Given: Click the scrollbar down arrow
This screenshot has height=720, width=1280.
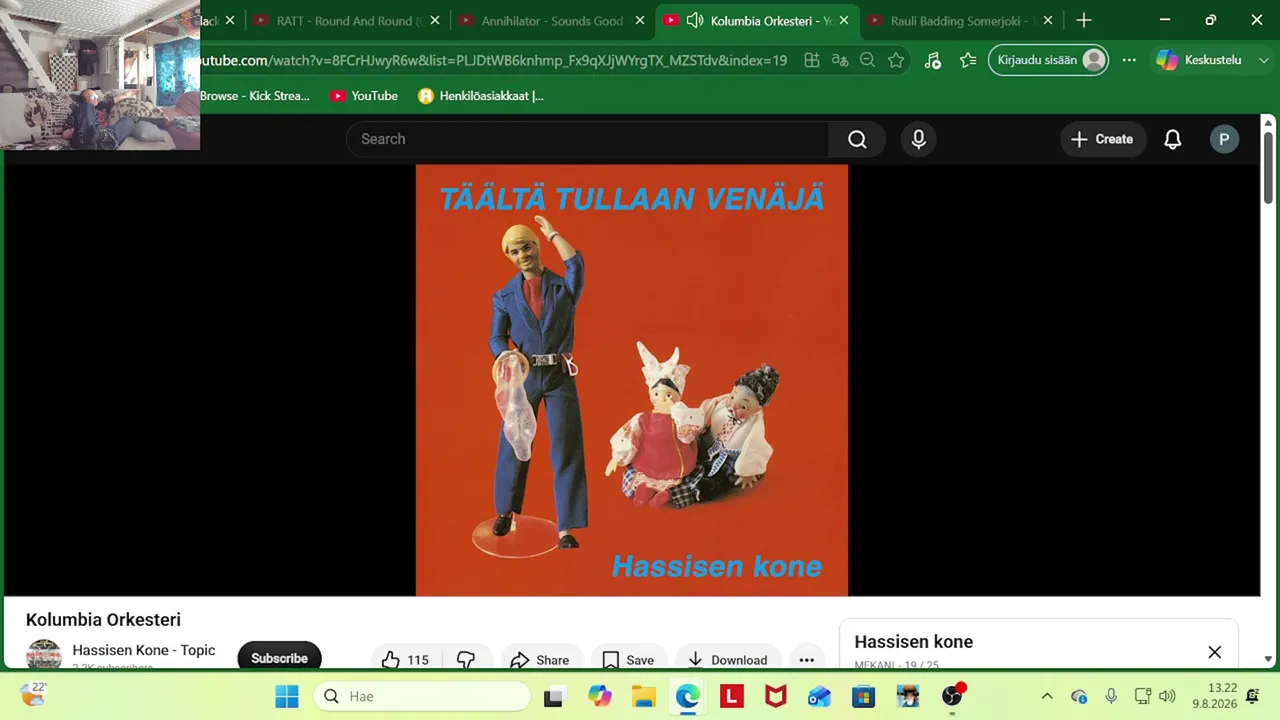Looking at the screenshot, I should 1268,659.
